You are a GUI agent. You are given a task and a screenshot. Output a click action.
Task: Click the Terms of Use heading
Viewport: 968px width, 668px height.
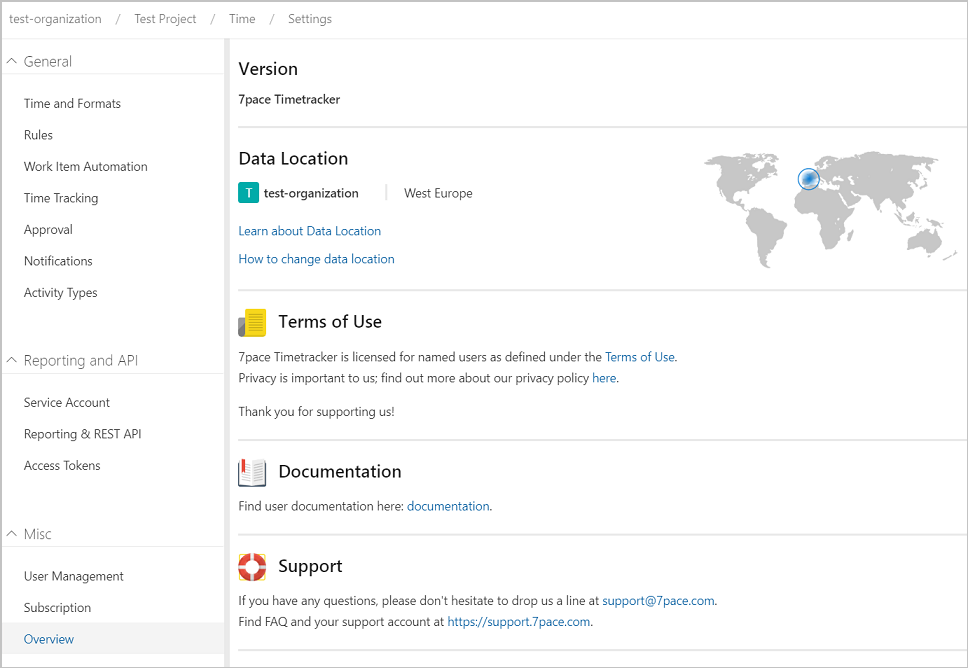330,322
